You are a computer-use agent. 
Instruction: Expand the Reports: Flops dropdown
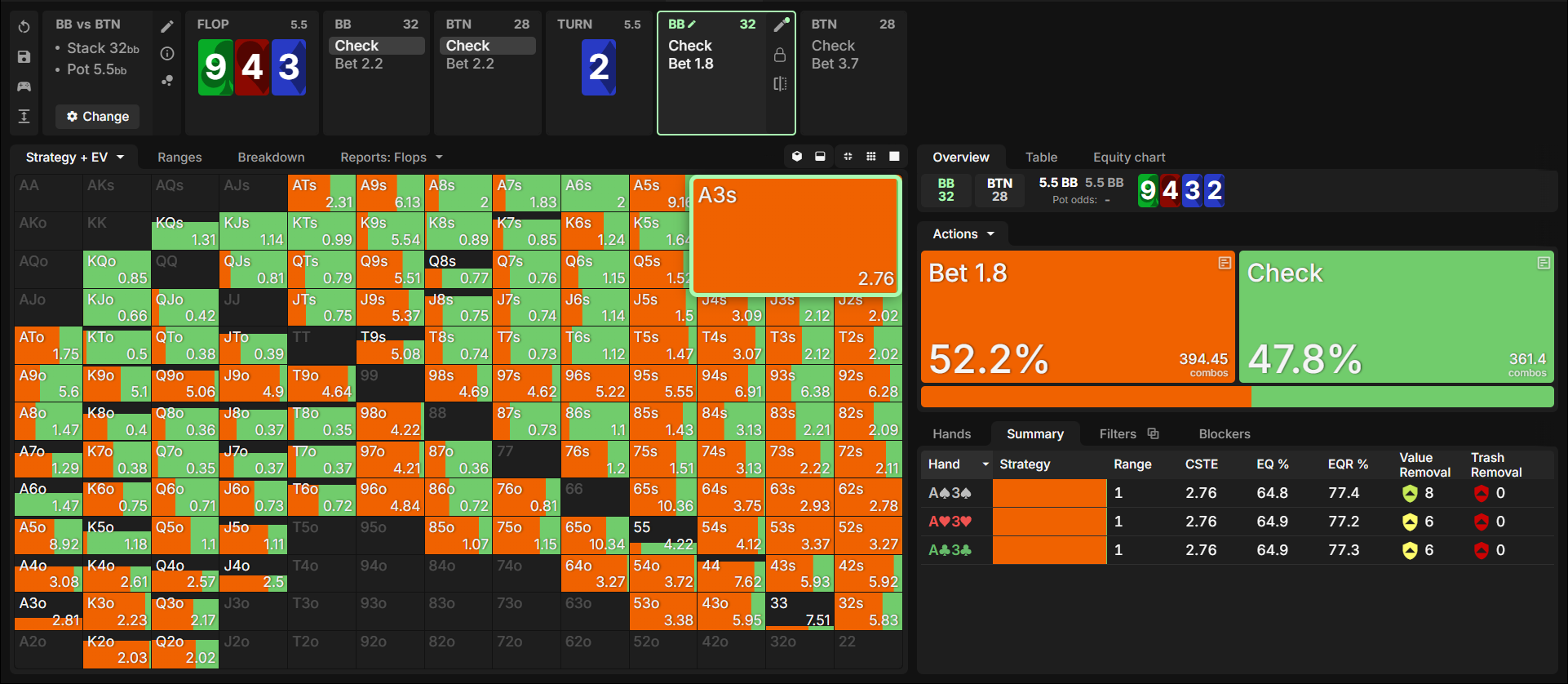tap(392, 158)
